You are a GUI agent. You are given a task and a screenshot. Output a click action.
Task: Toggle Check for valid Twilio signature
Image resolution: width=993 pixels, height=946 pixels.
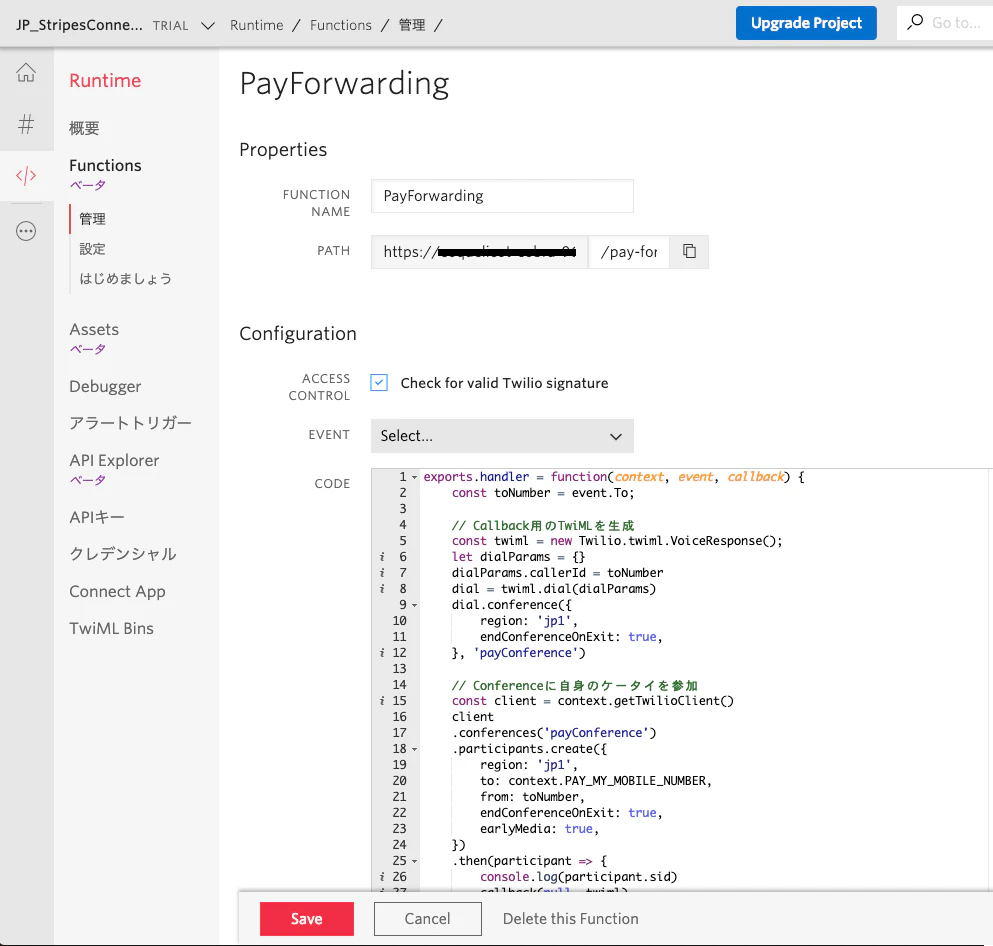point(379,382)
